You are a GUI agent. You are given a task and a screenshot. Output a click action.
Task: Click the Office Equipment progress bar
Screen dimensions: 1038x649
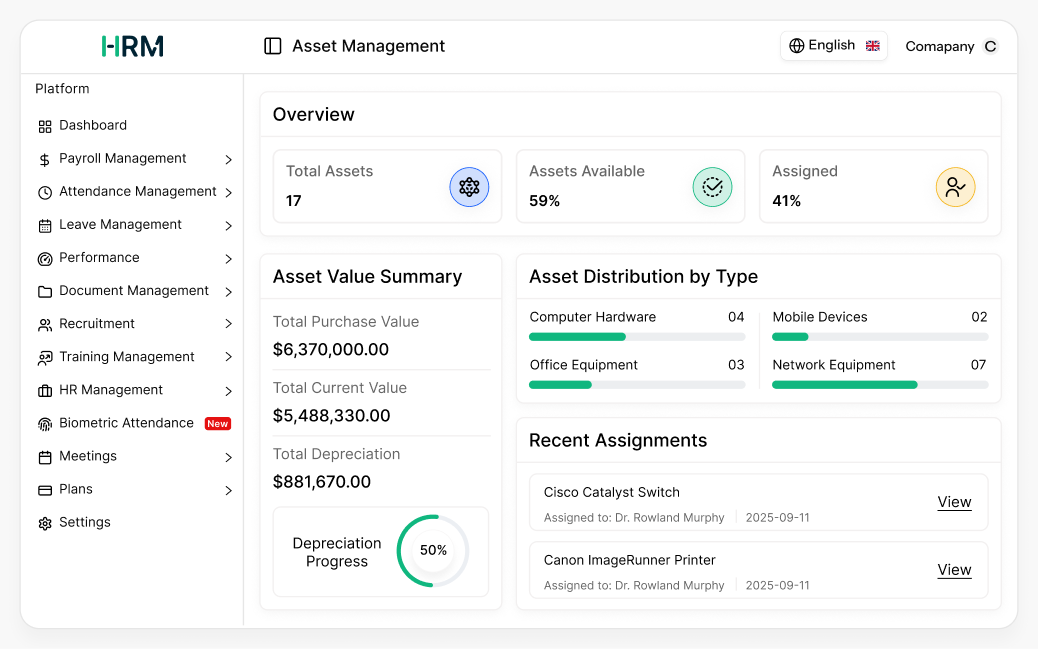(x=637, y=385)
